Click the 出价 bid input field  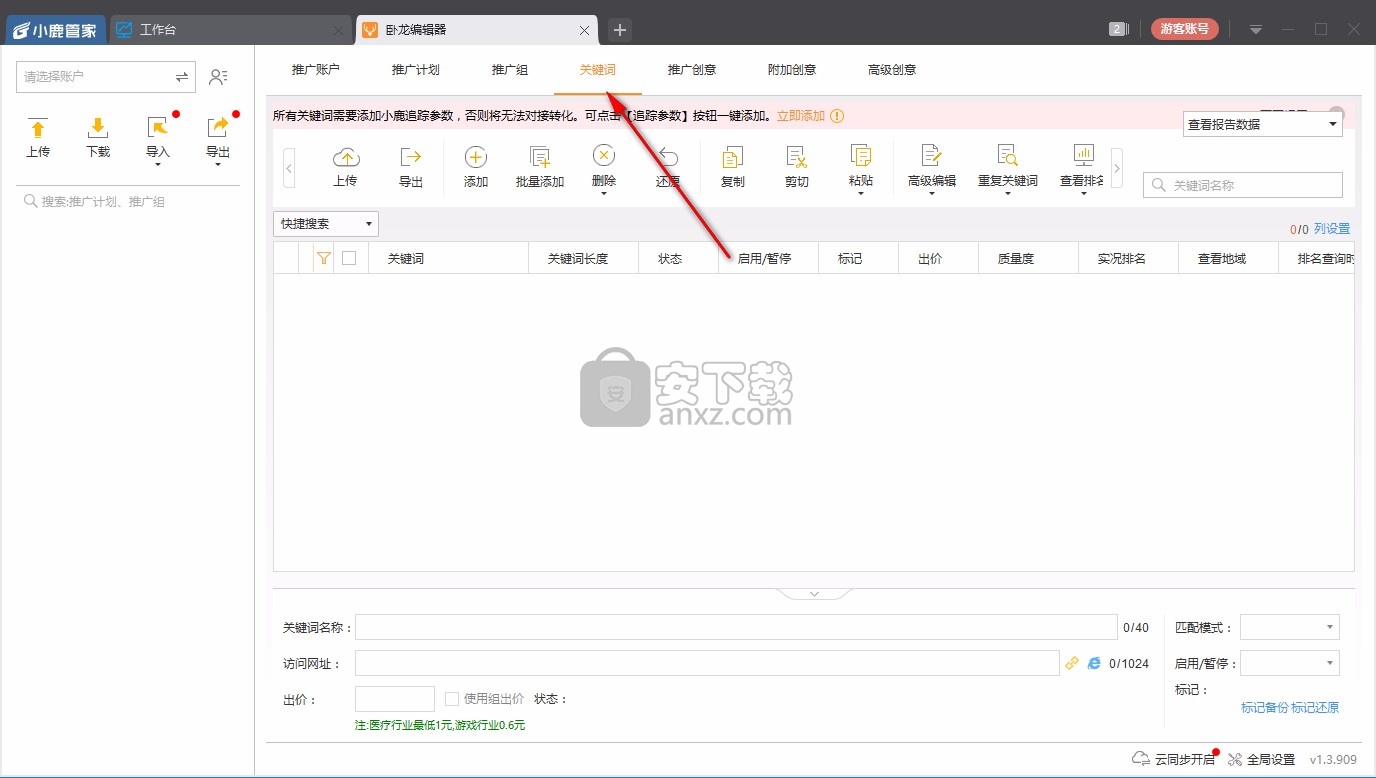(395, 699)
